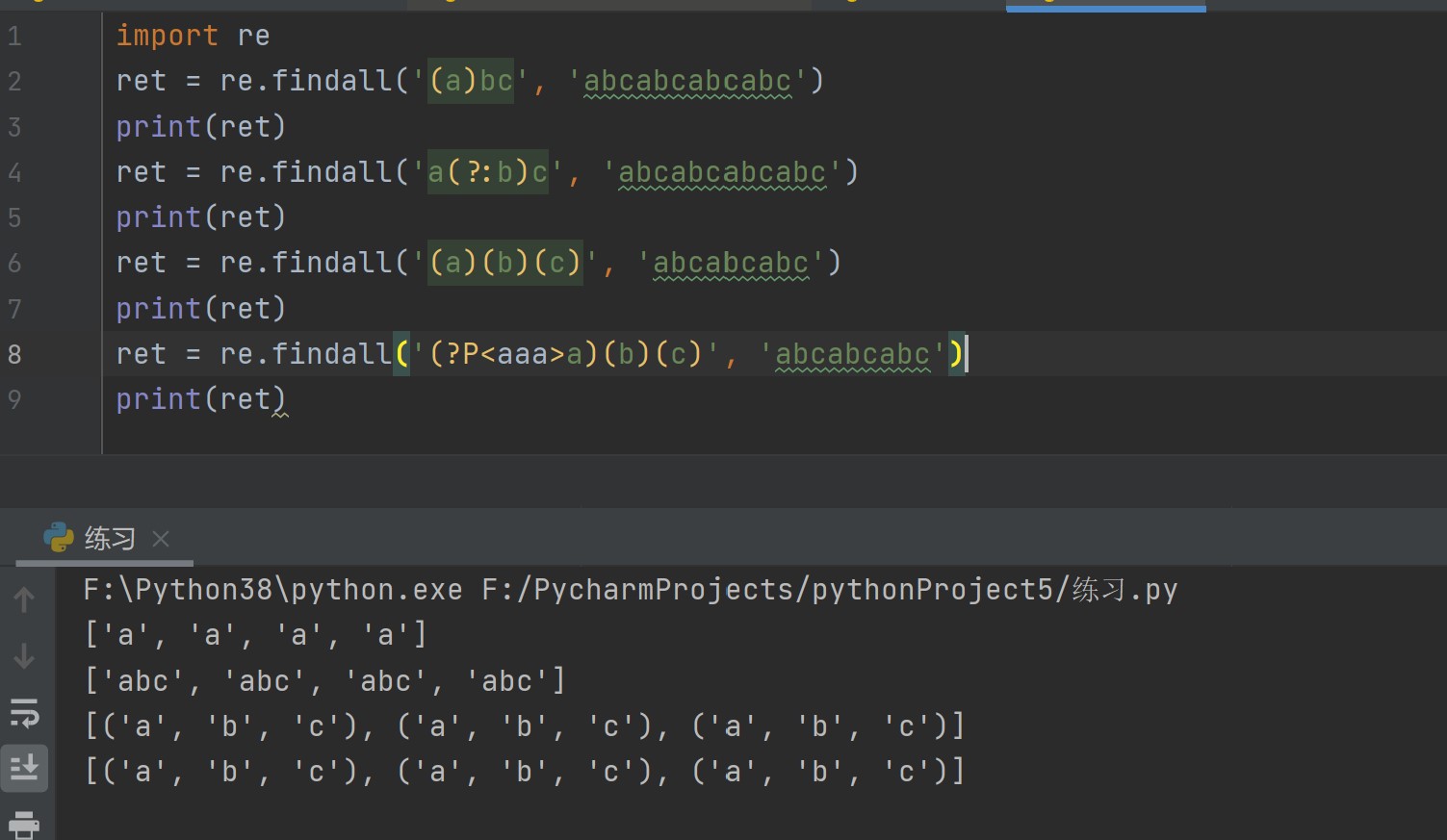The image size is (1447, 840).
Task: Click the import keyword on line 1
Action: 167,36
